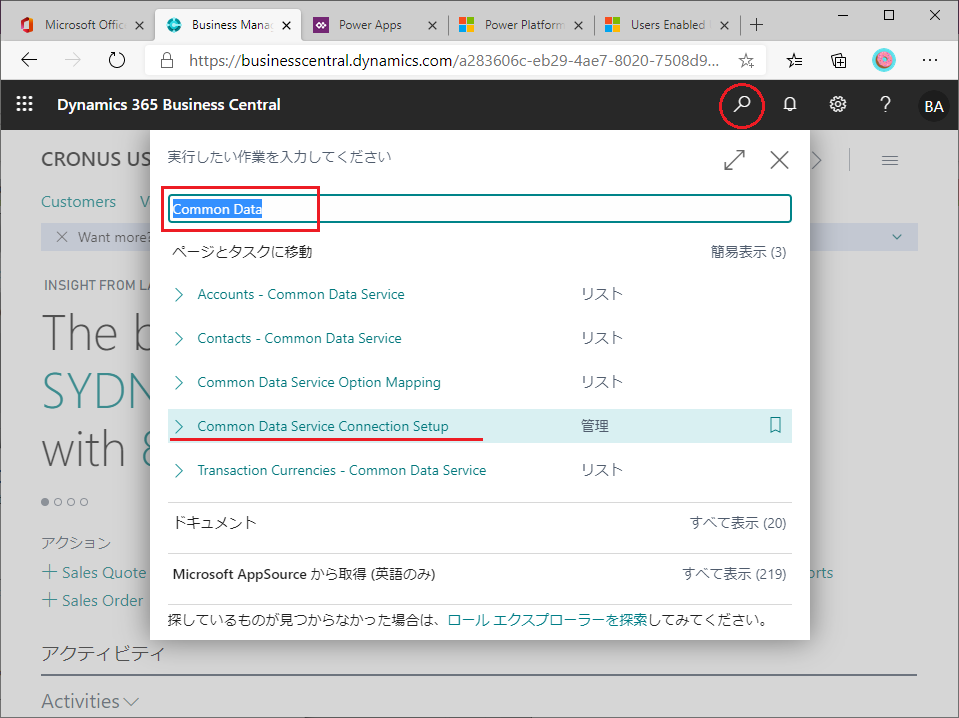
Task: Open browser Collections
Action: pyautogui.click(x=839, y=60)
